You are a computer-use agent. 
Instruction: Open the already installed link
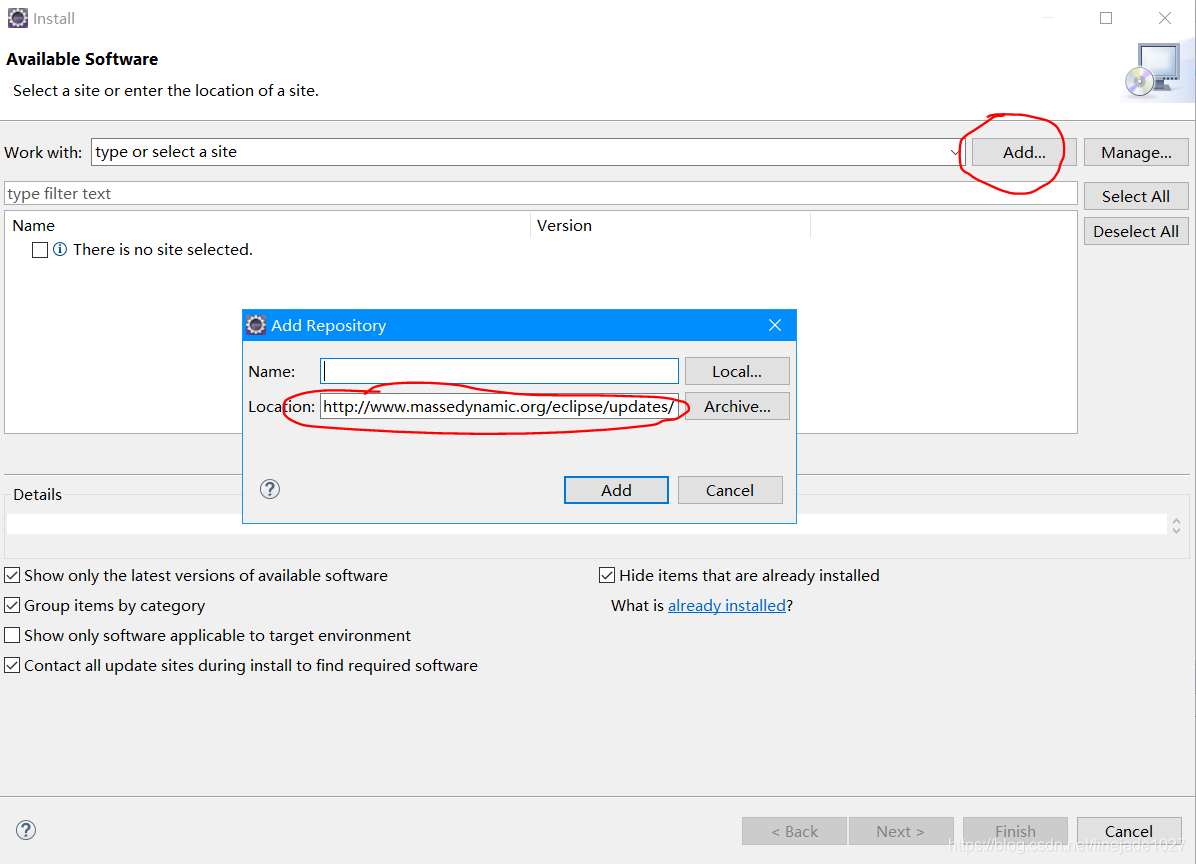click(x=727, y=605)
